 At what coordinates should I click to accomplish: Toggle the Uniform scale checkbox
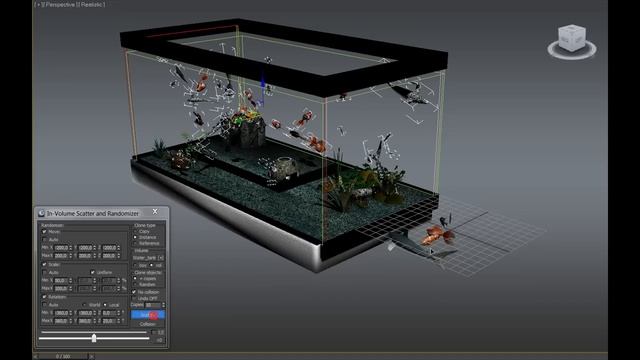[93, 272]
